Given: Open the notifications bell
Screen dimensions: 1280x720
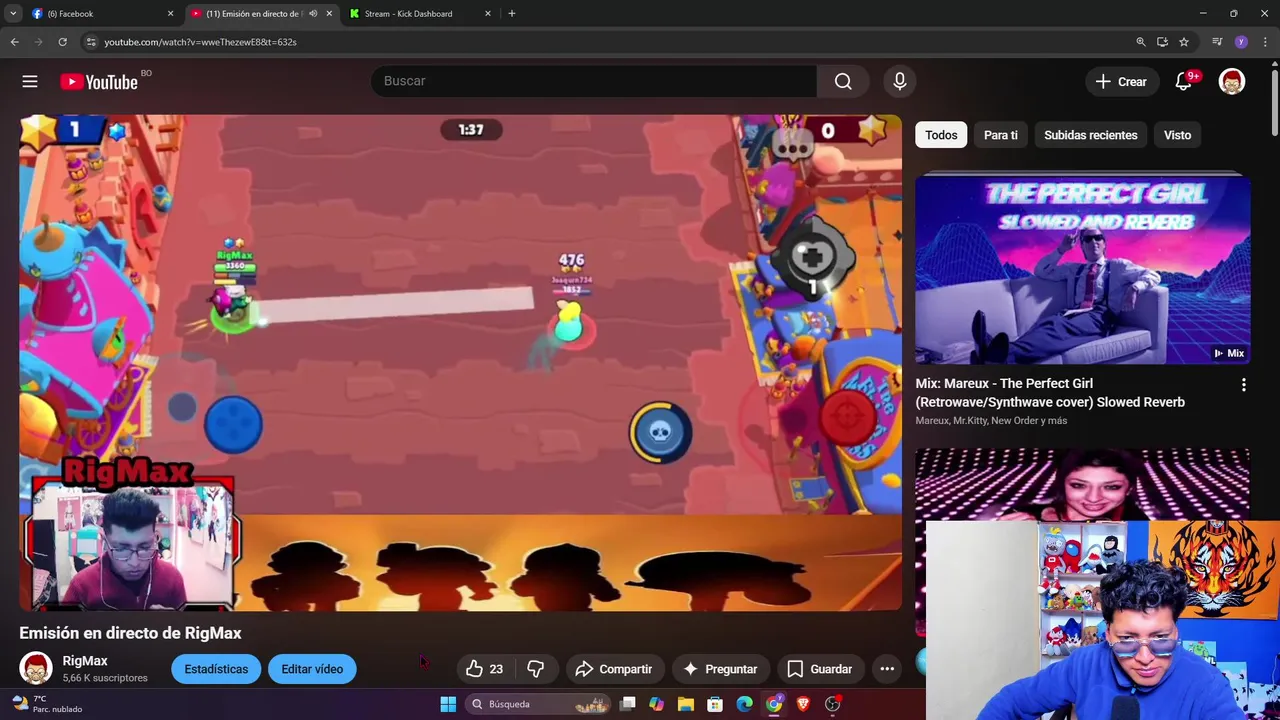Looking at the screenshot, I should [1184, 82].
